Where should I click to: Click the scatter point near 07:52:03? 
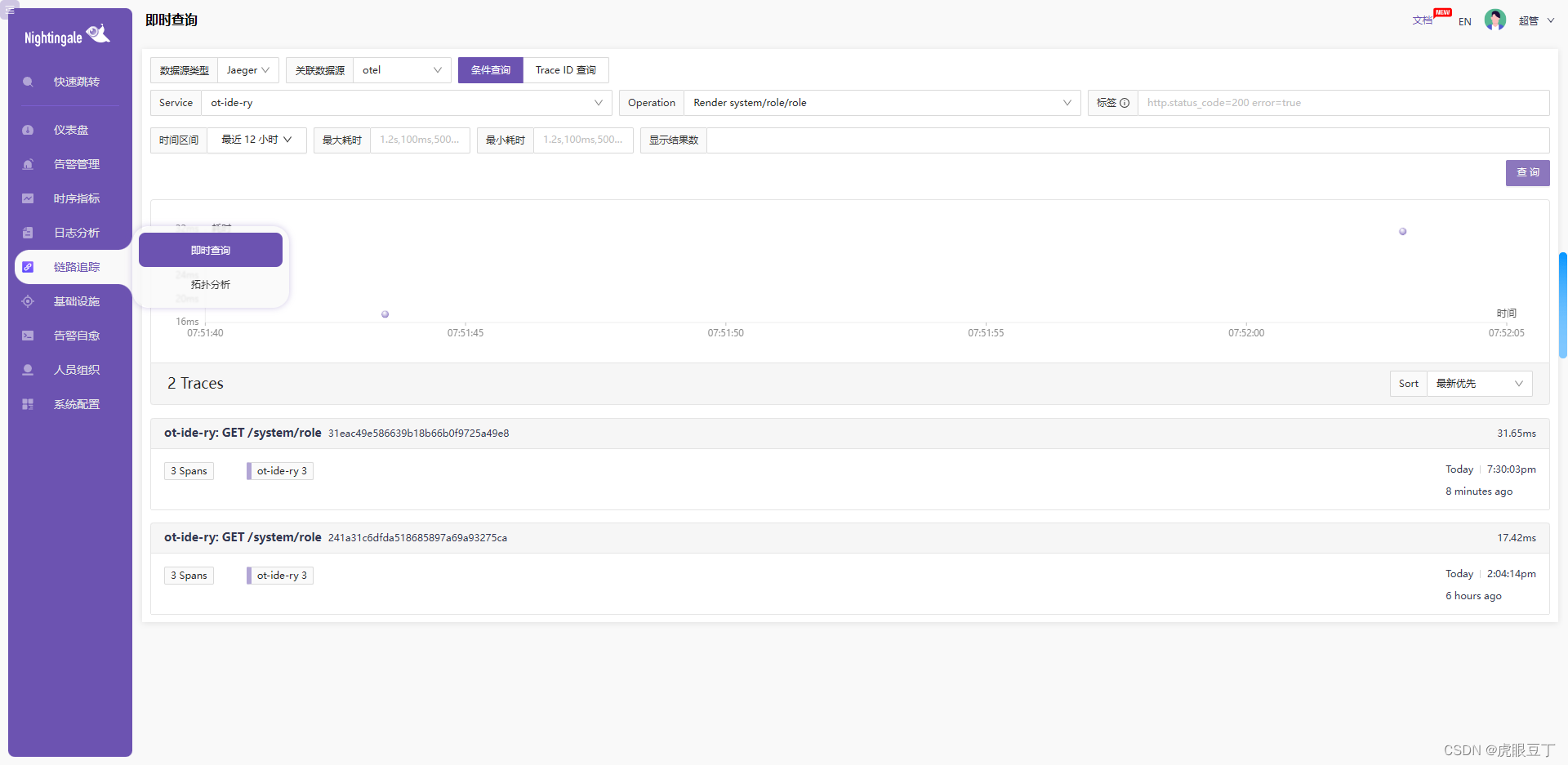(x=1403, y=232)
